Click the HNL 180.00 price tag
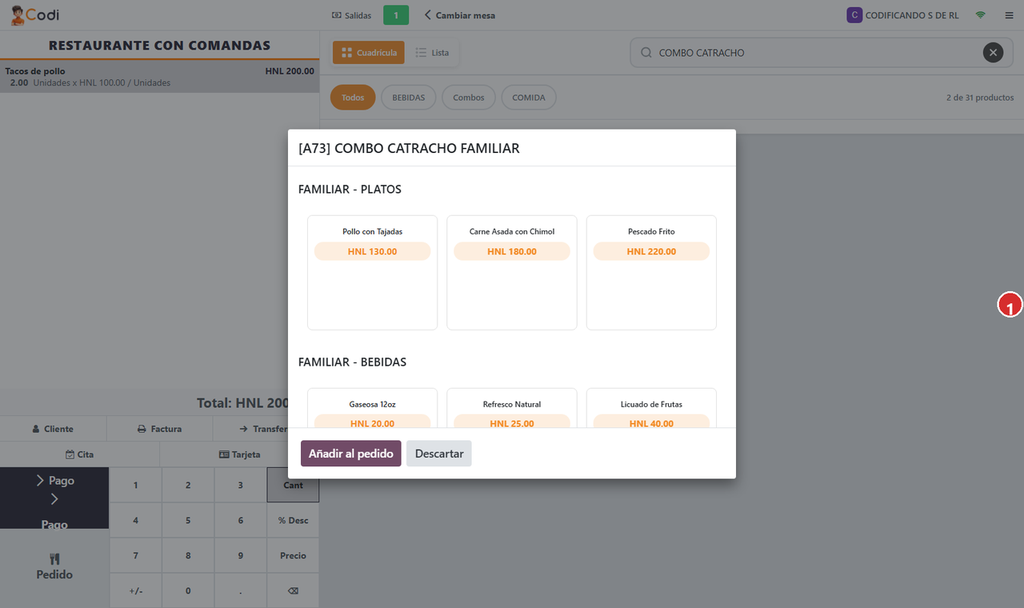This screenshot has width=1024, height=608. click(x=512, y=251)
